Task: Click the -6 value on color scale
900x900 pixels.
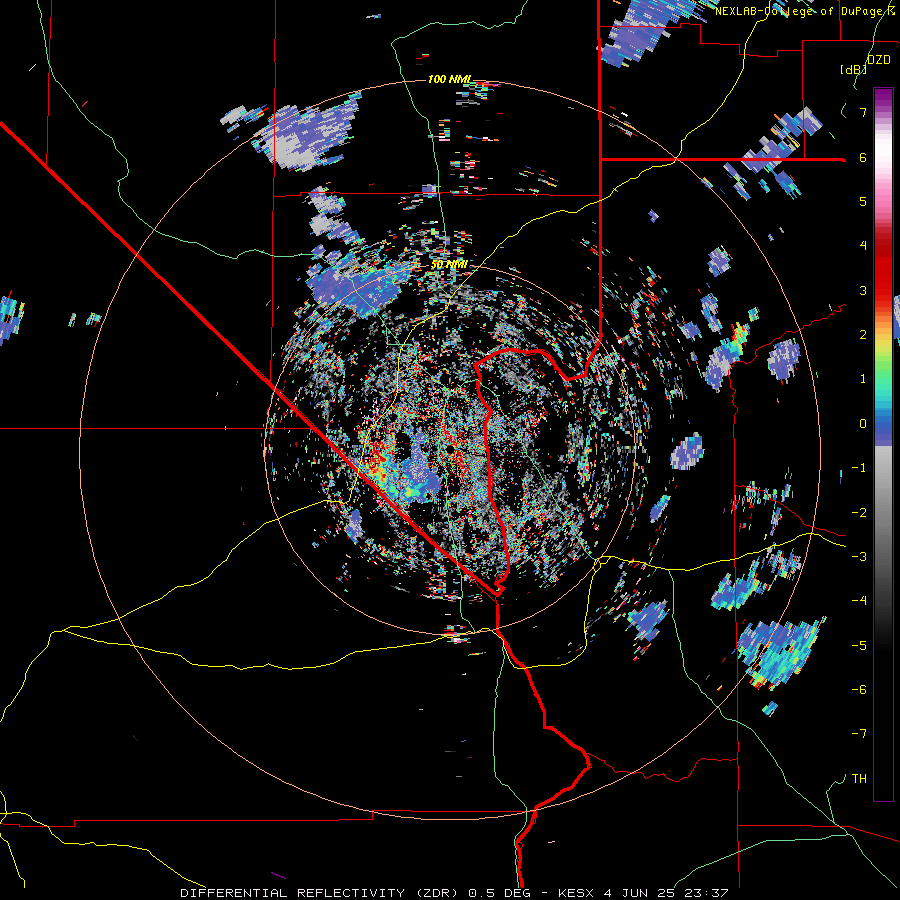Action: [859, 690]
